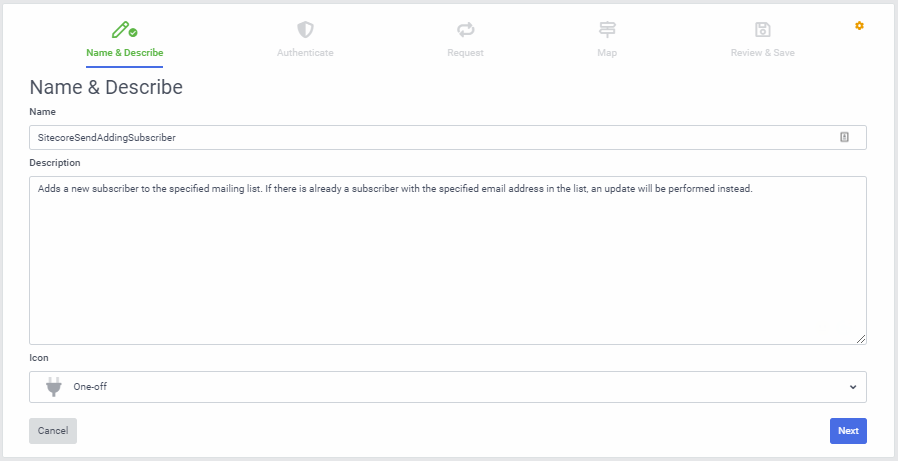The height and width of the screenshot is (461, 898).
Task: Open the orange gear settings icon
Action: point(859,25)
